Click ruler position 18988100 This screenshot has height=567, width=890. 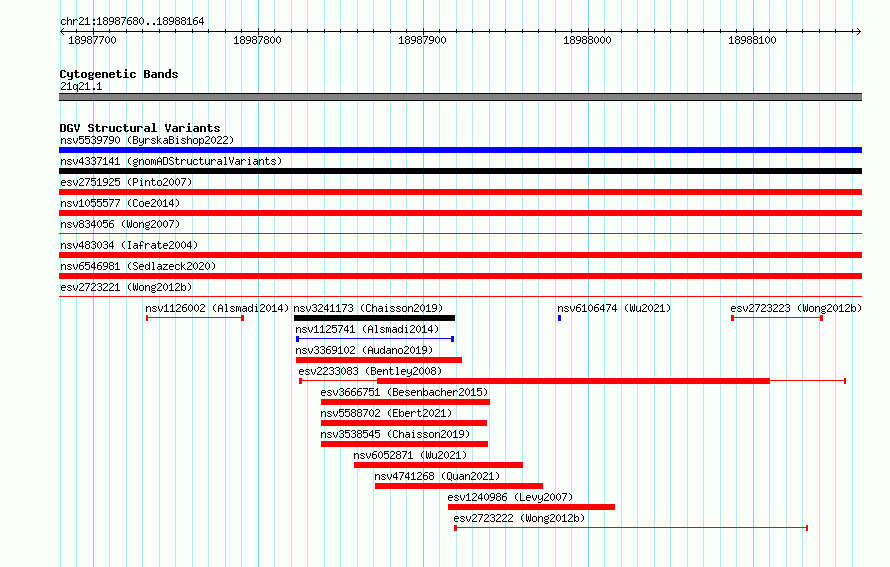752,40
